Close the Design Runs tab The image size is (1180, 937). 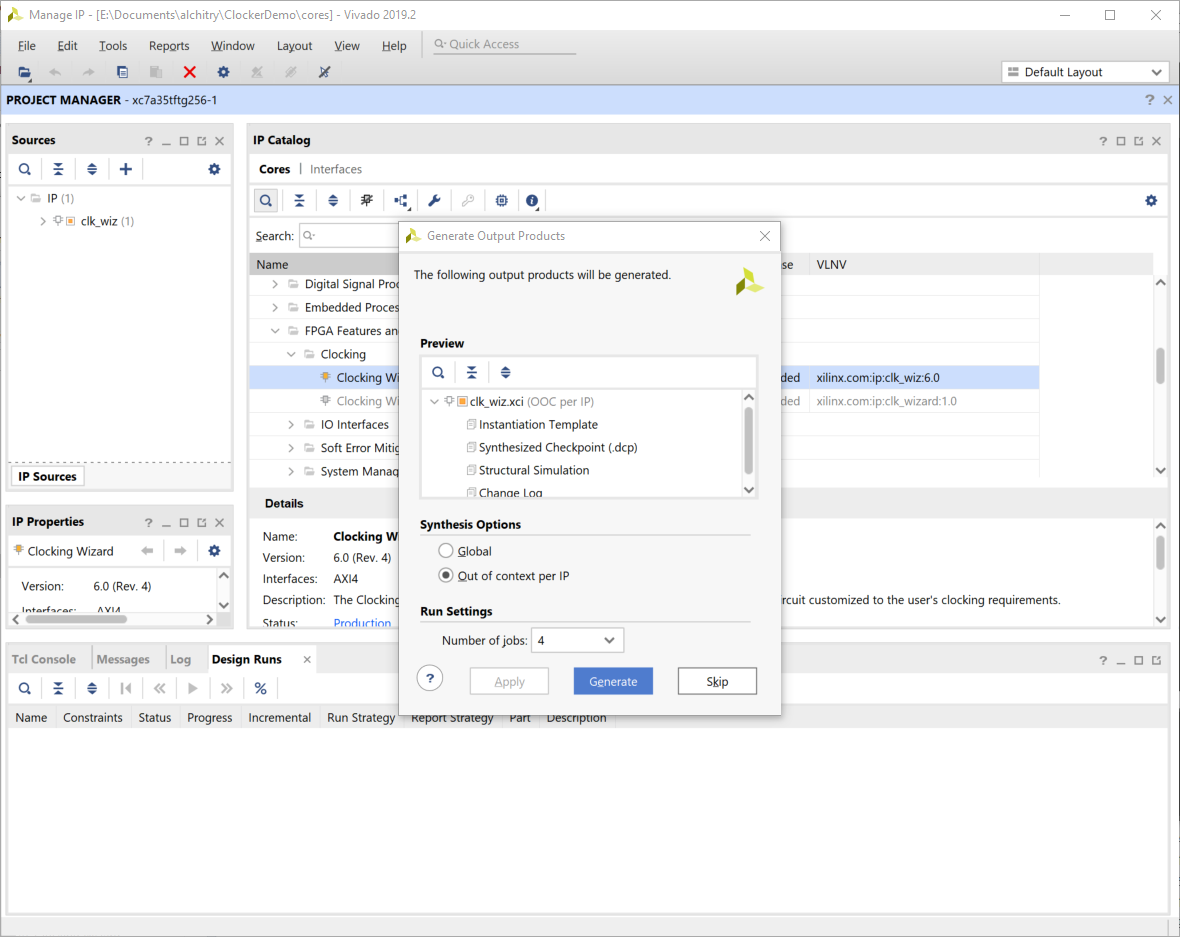click(x=307, y=660)
